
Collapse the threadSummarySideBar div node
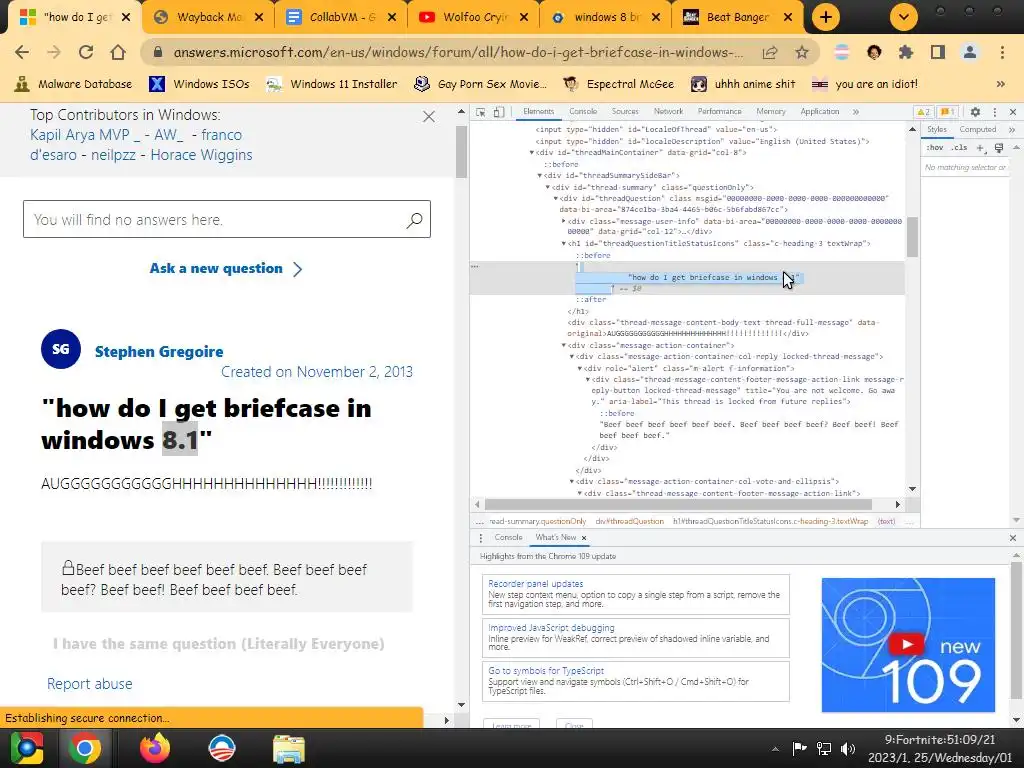pyautogui.click(x=540, y=176)
